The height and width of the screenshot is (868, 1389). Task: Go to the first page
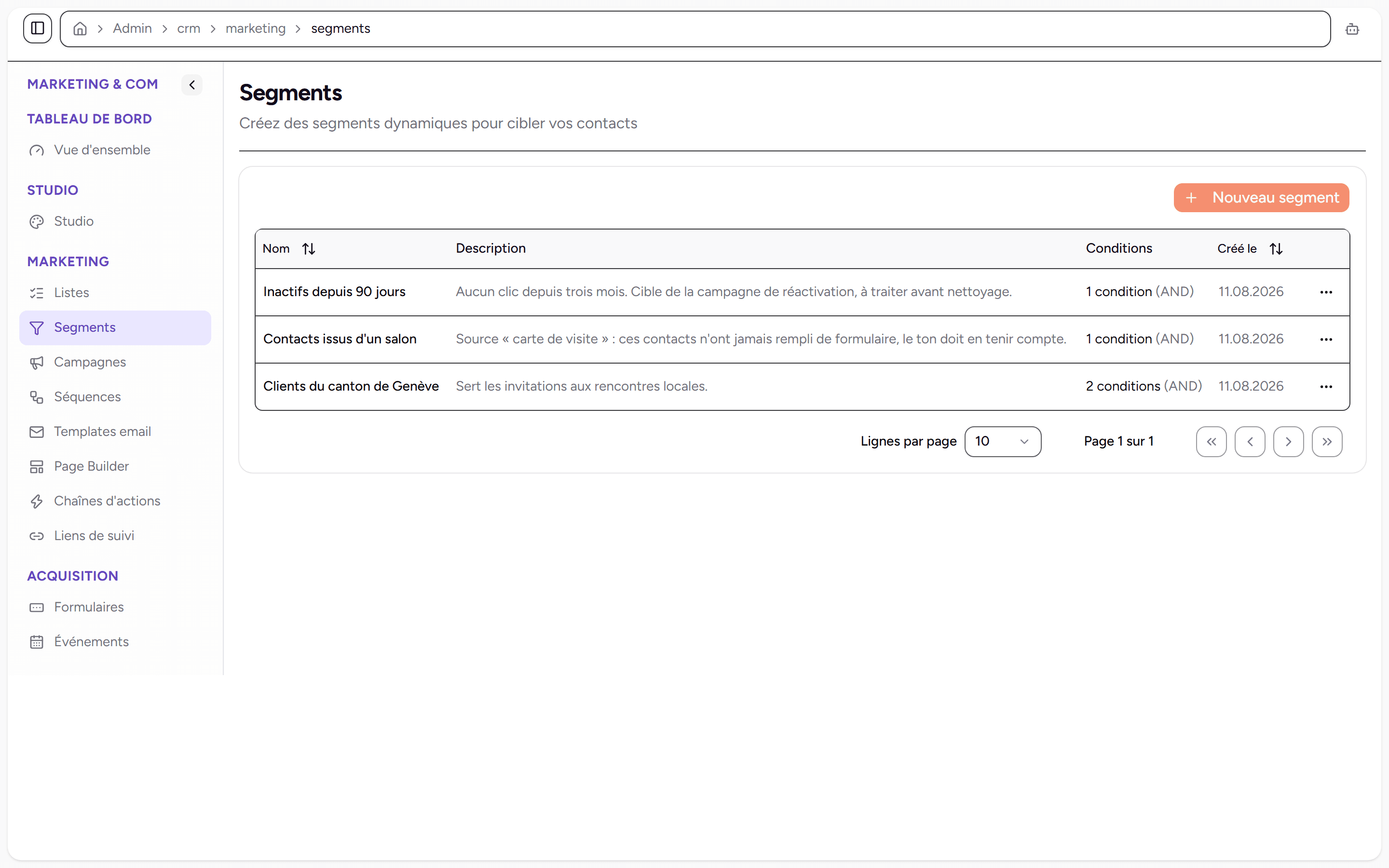(1211, 441)
